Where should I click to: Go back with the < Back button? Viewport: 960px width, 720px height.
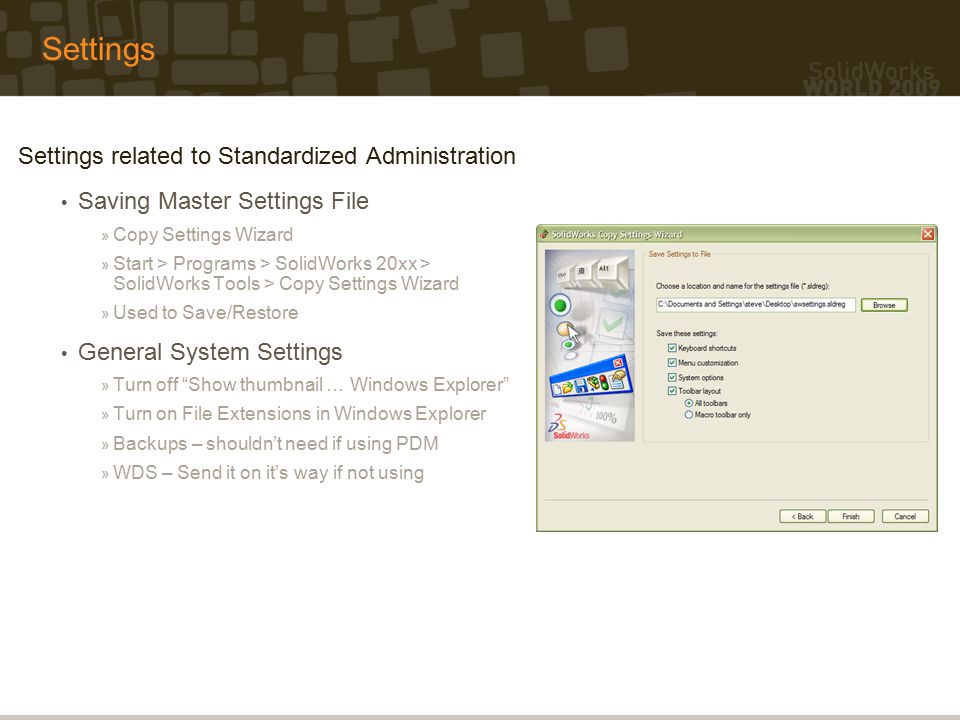[x=802, y=516]
